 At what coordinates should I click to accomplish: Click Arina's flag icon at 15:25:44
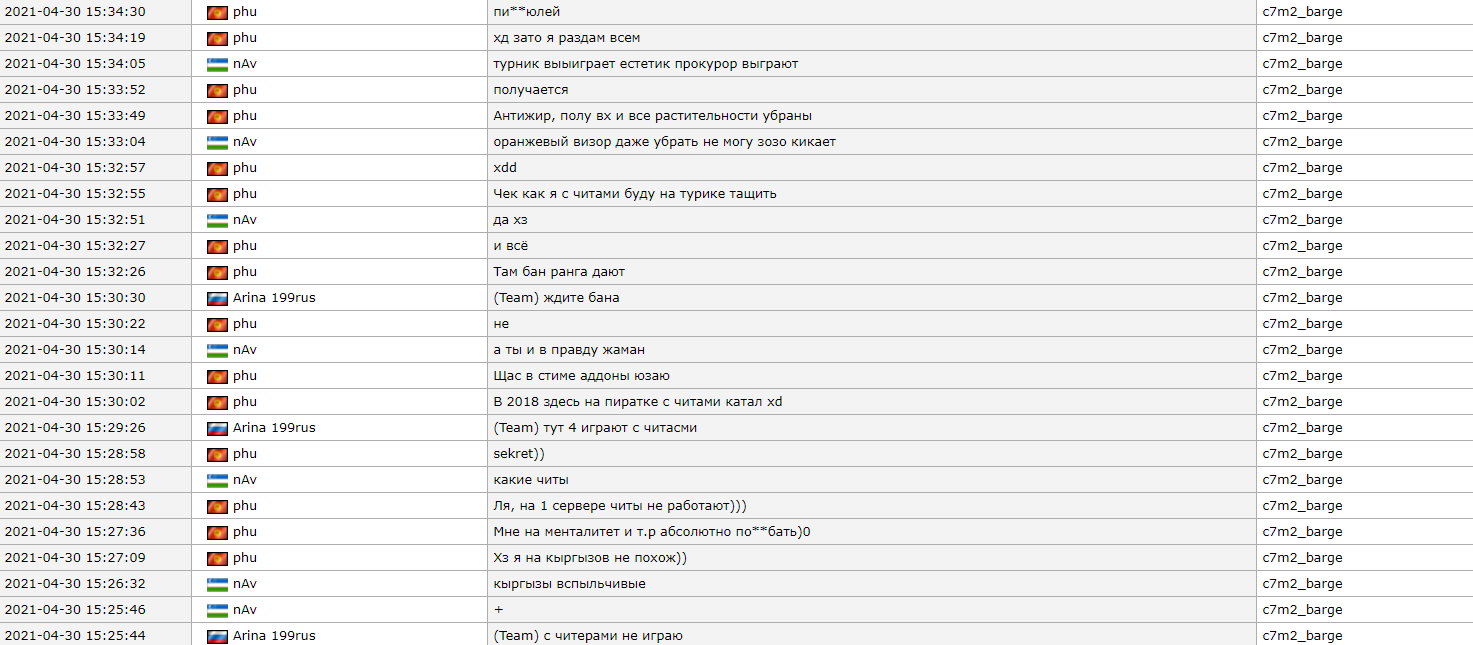point(217,636)
